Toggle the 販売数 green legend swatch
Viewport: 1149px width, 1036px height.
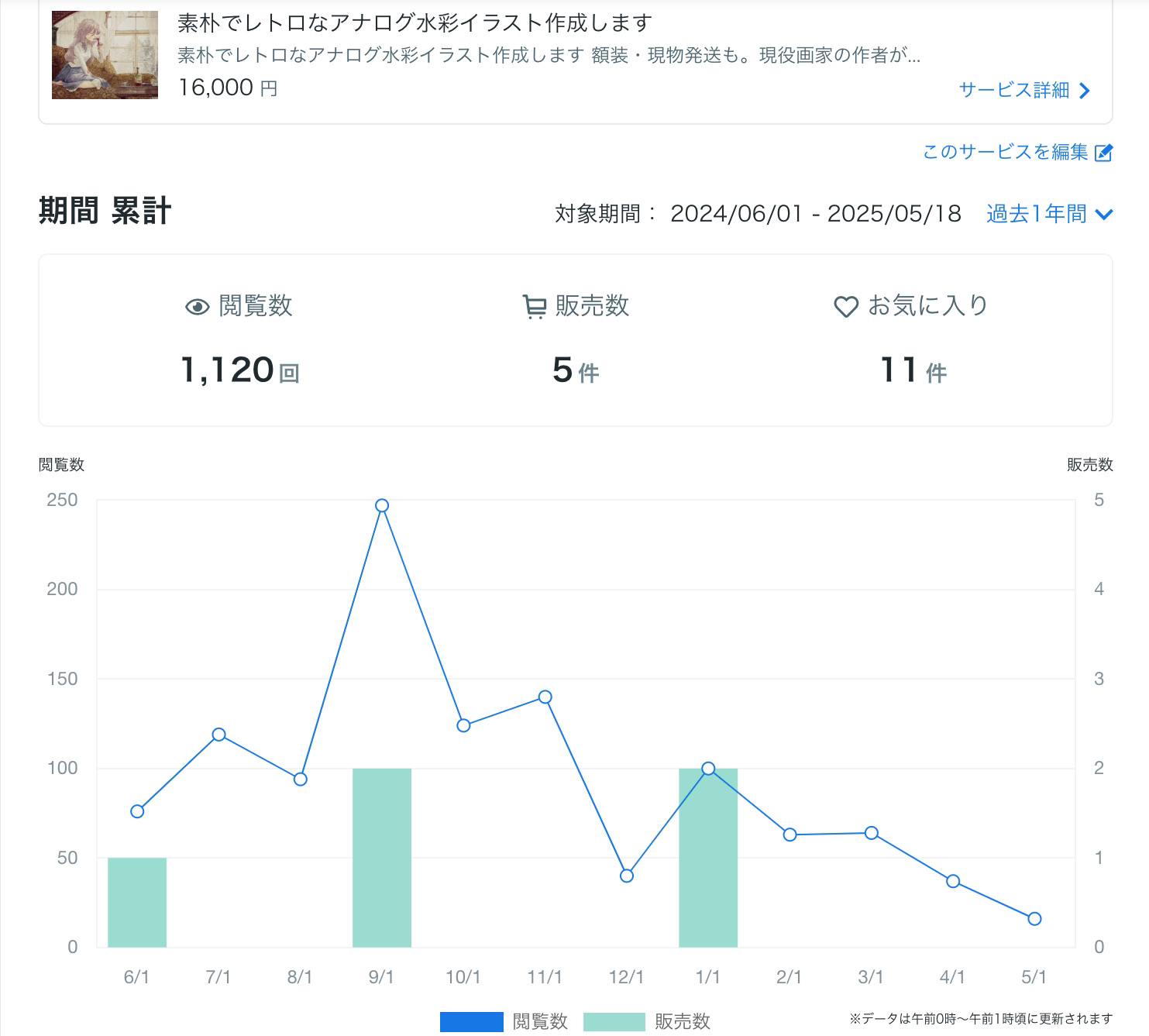[x=614, y=1021]
